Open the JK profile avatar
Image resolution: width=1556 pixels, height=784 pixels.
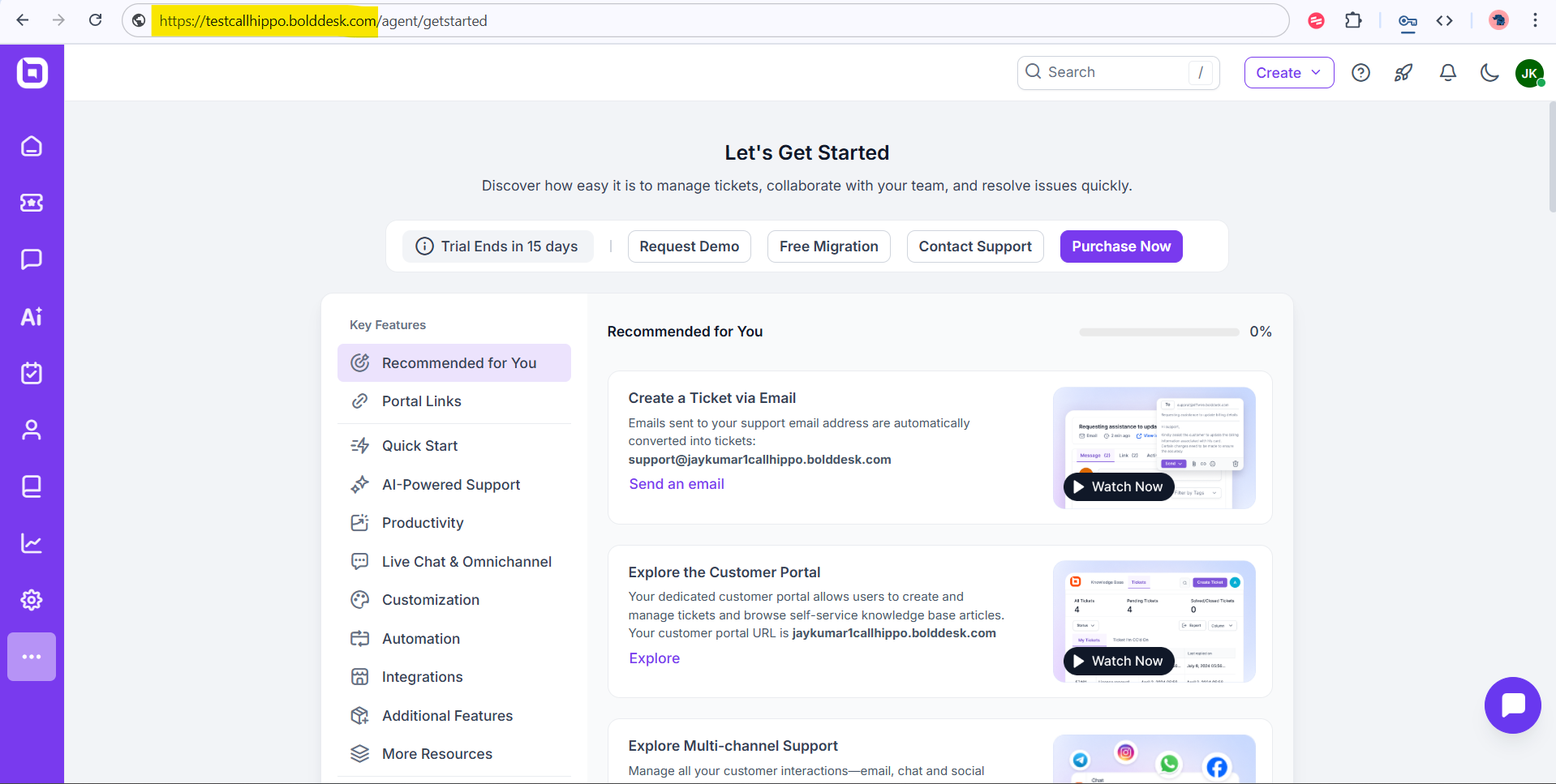[1530, 73]
